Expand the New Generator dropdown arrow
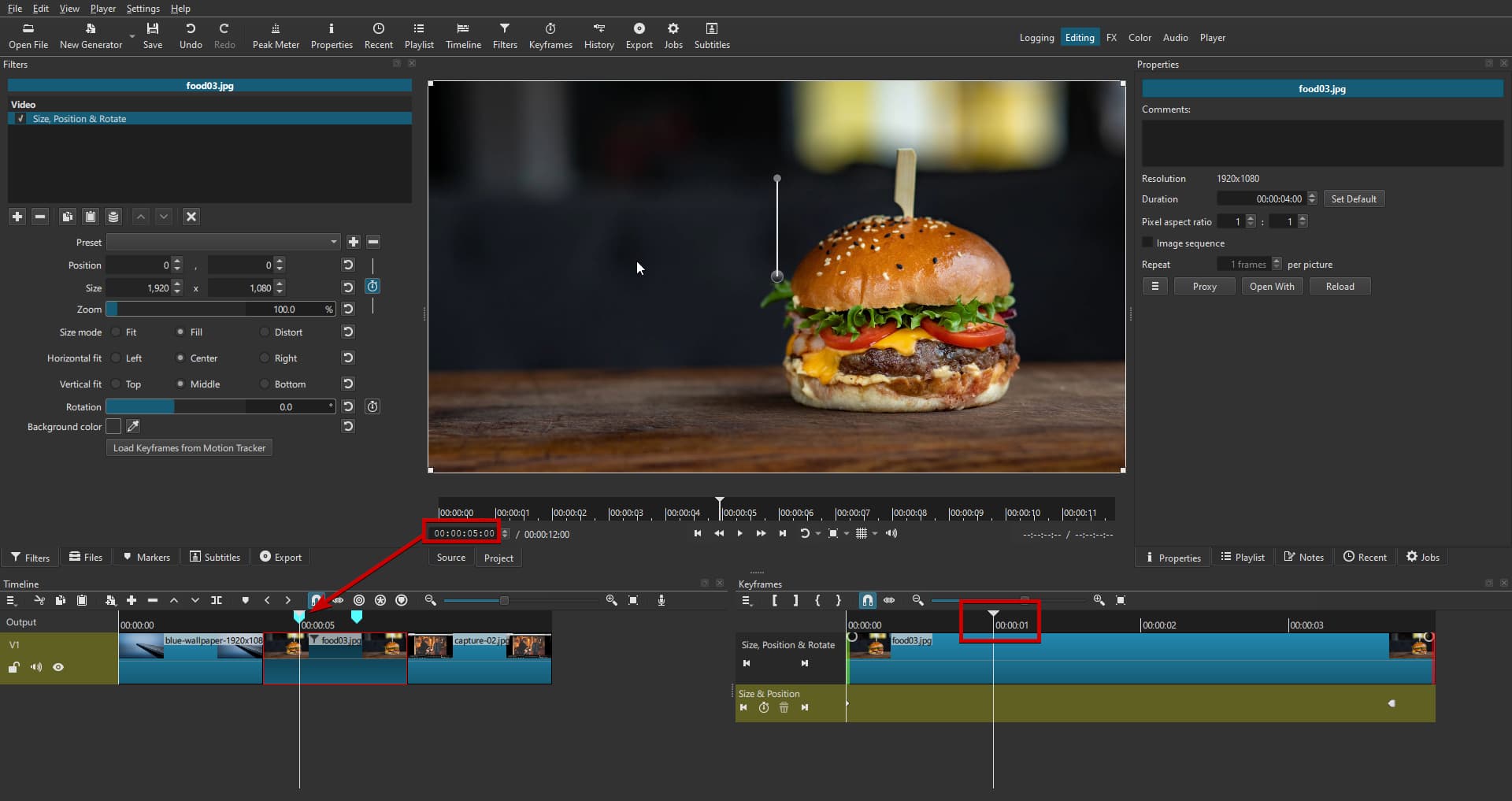This screenshot has width=1512, height=801. [x=132, y=37]
